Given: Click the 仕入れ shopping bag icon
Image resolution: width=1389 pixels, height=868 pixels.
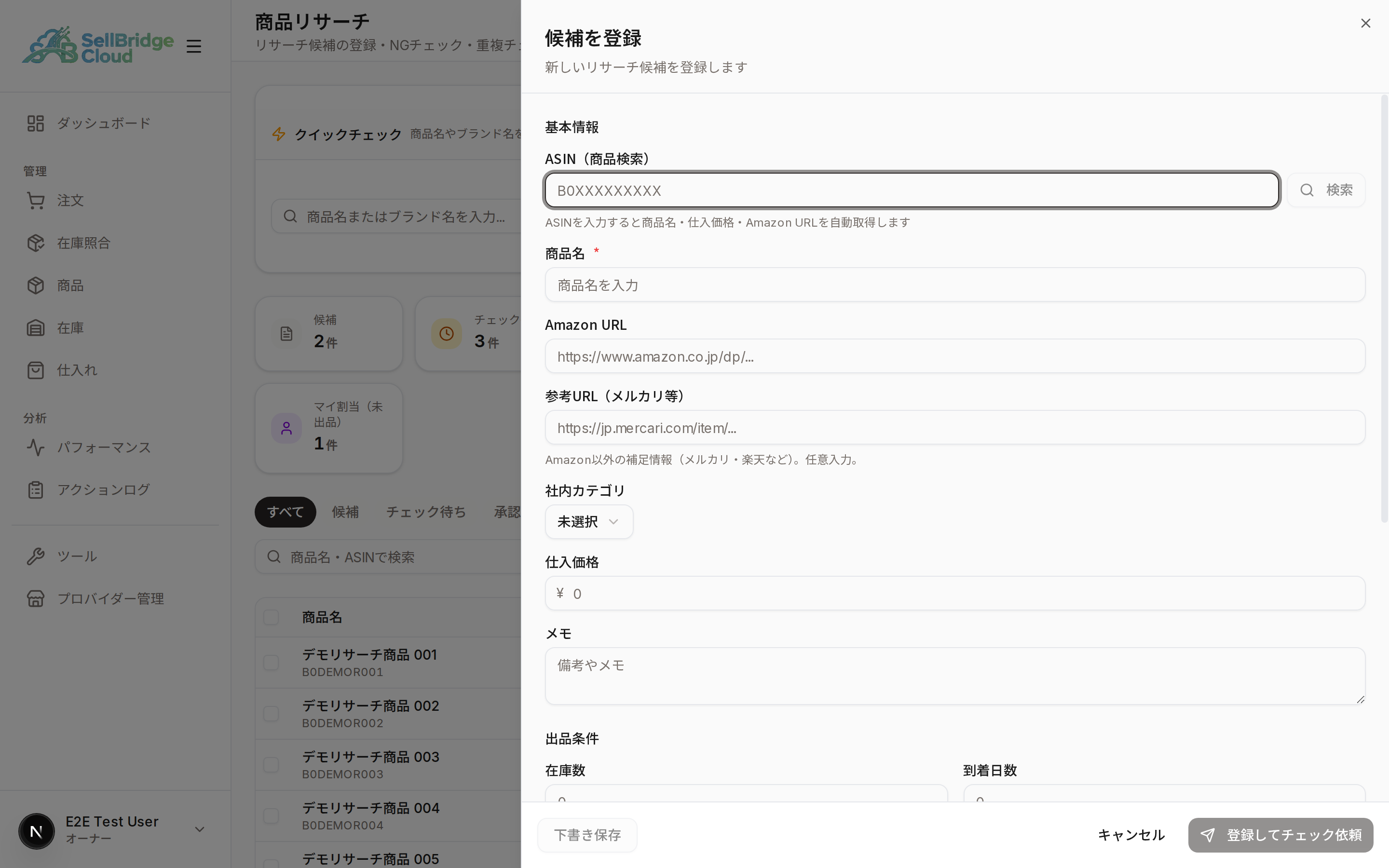Looking at the screenshot, I should [x=36, y=370].
